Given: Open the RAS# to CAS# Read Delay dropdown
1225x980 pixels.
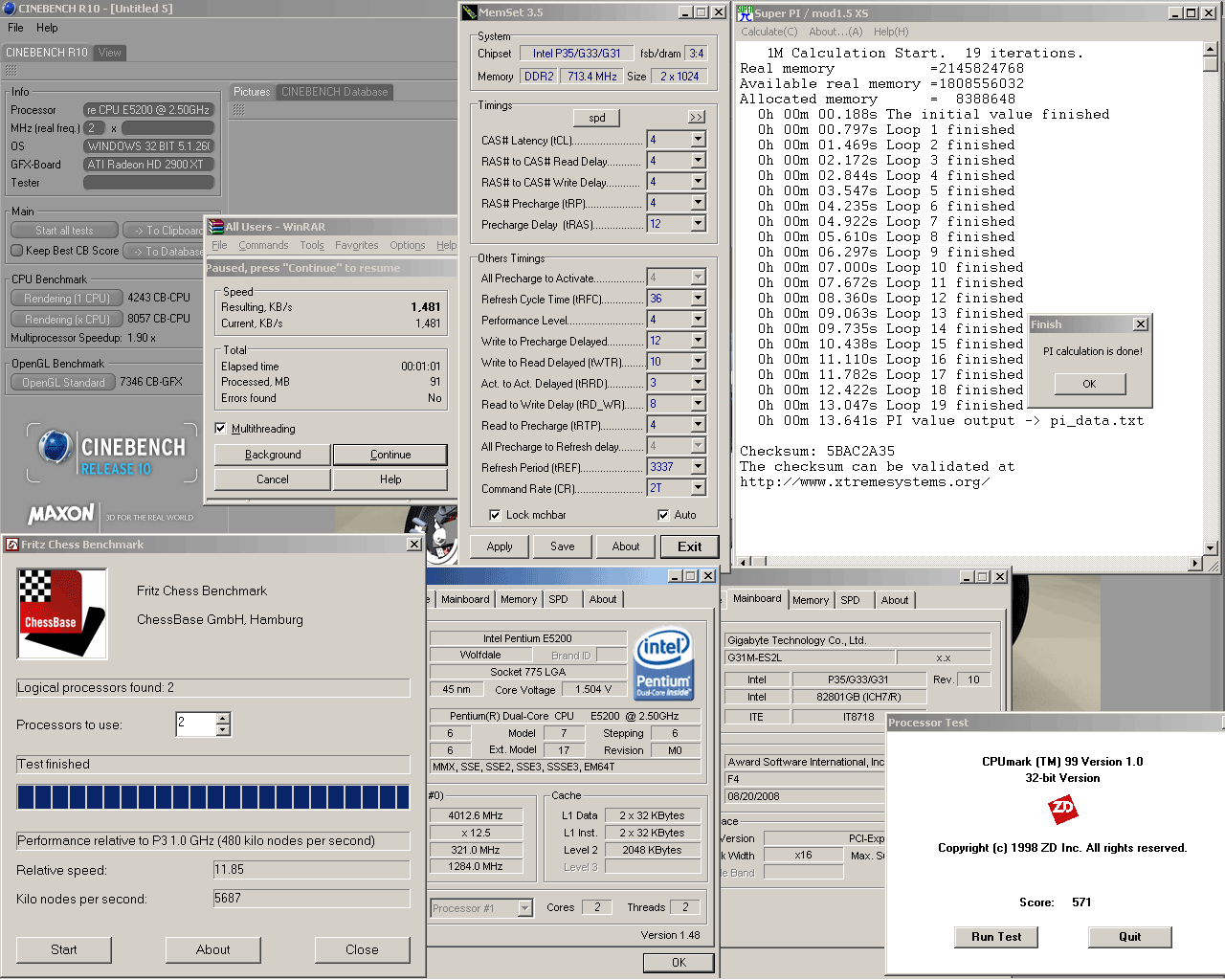Looking at the screenshot, I should point(698,161).
